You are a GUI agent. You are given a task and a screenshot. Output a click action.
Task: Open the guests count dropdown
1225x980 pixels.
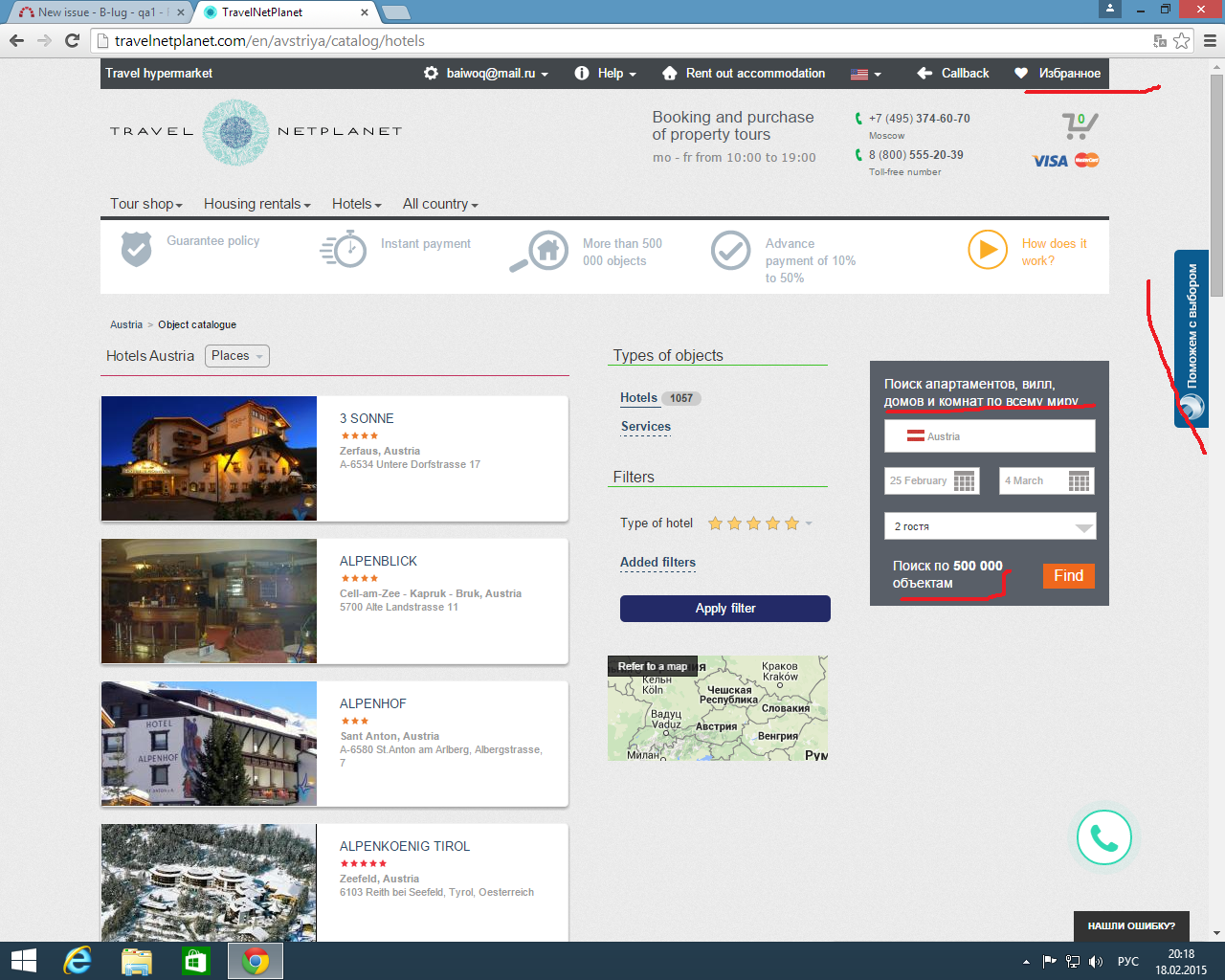[x=990, y=526]
